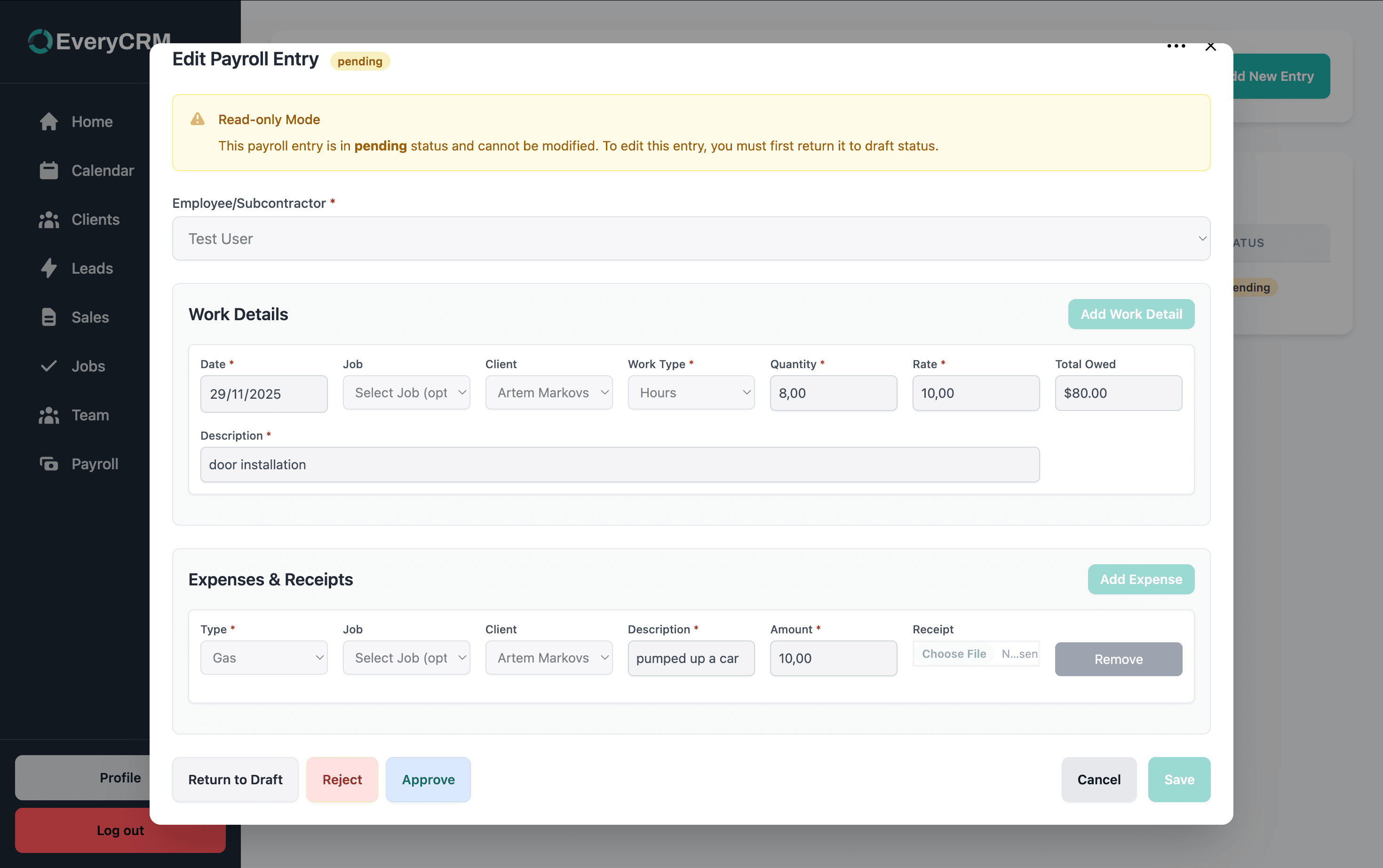Click Add Expense button
The height and width of the screenshot is (868, 1383).
[x=1141, y=579]
